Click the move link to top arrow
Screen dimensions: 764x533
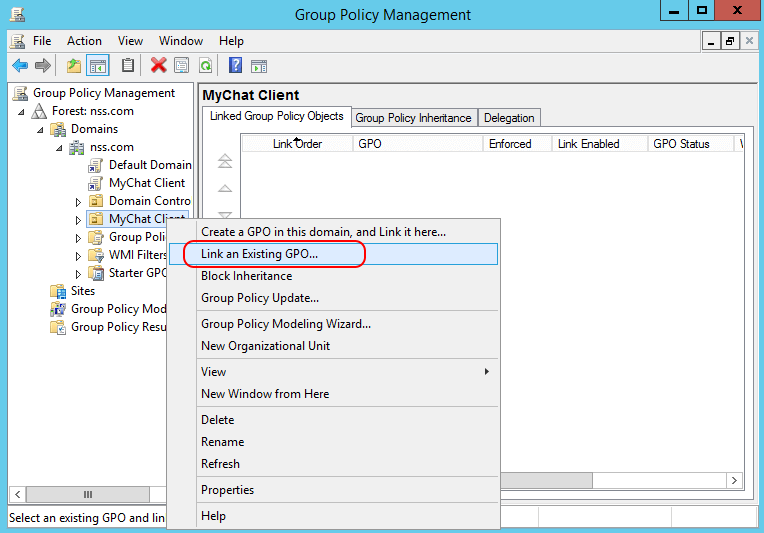tap(225, 161)
